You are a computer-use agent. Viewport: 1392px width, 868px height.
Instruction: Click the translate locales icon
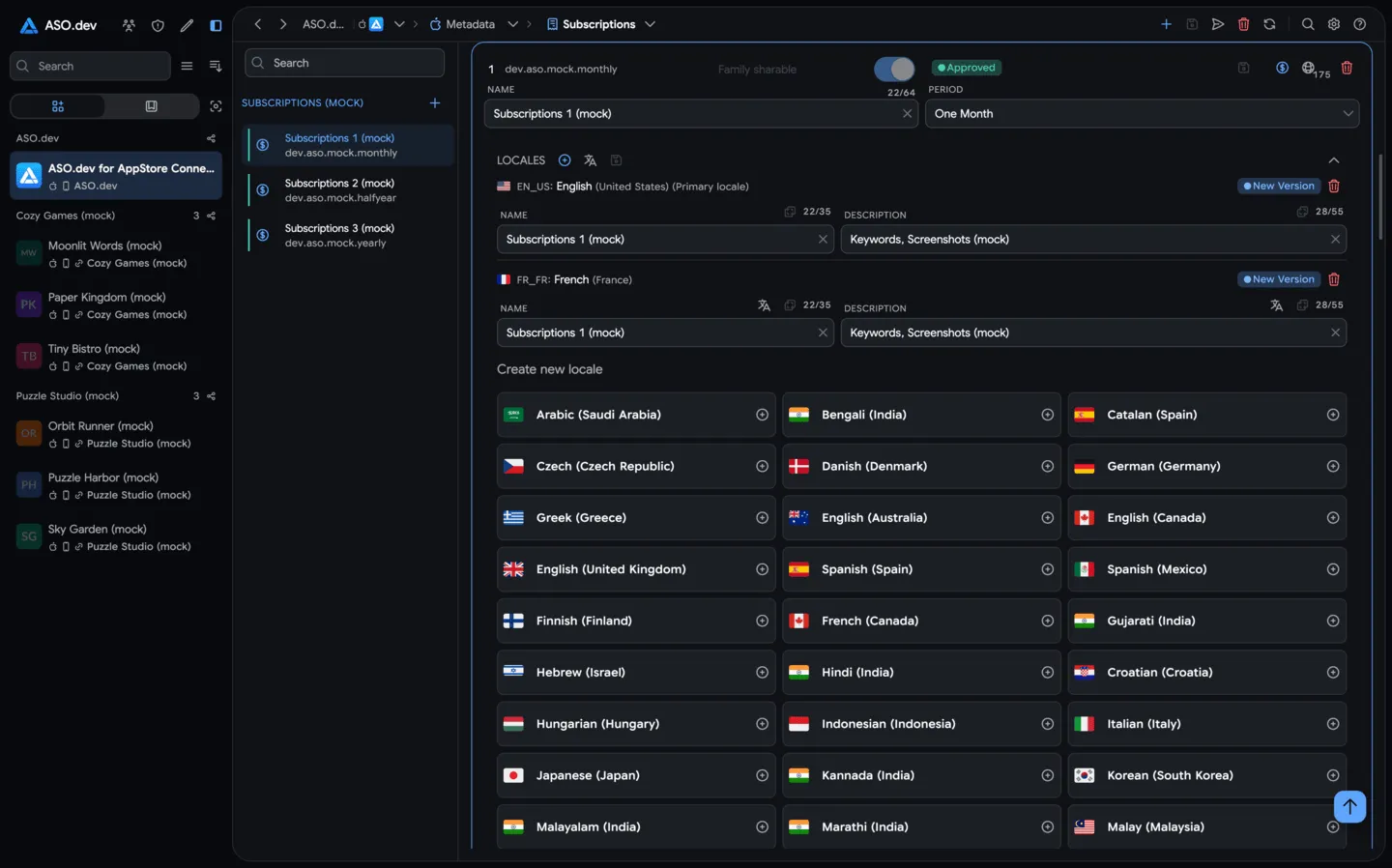click(590, 160)
